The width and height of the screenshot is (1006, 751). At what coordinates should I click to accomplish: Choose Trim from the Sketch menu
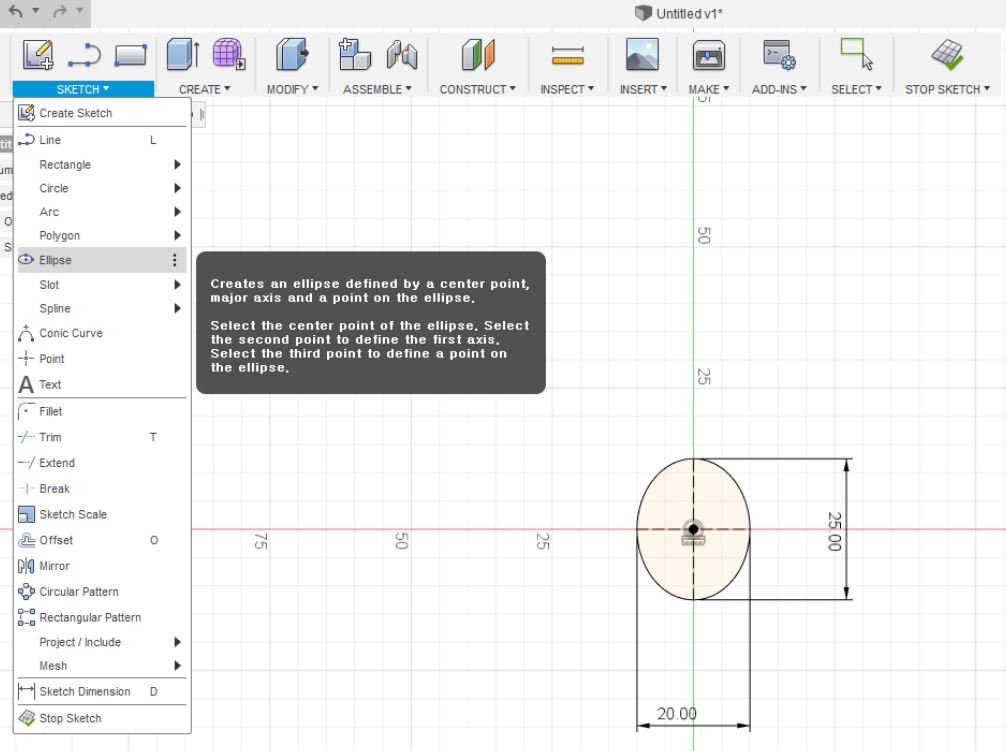click(x=50, y=437)
